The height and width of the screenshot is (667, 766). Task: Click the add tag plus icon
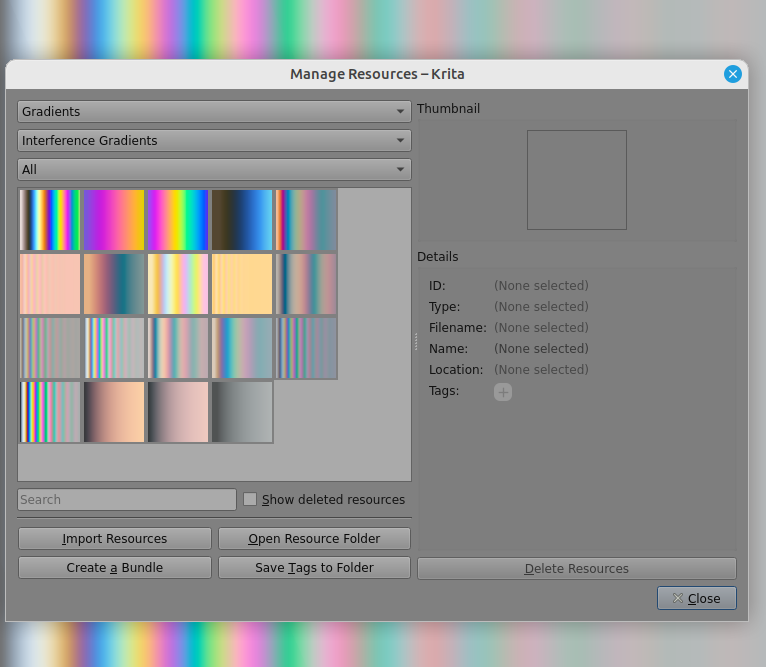502,392
